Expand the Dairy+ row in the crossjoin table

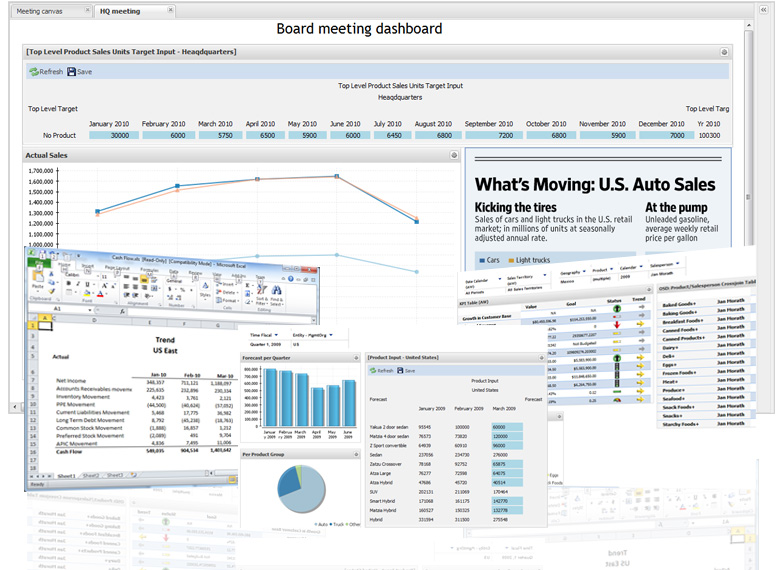click(671, 347)
